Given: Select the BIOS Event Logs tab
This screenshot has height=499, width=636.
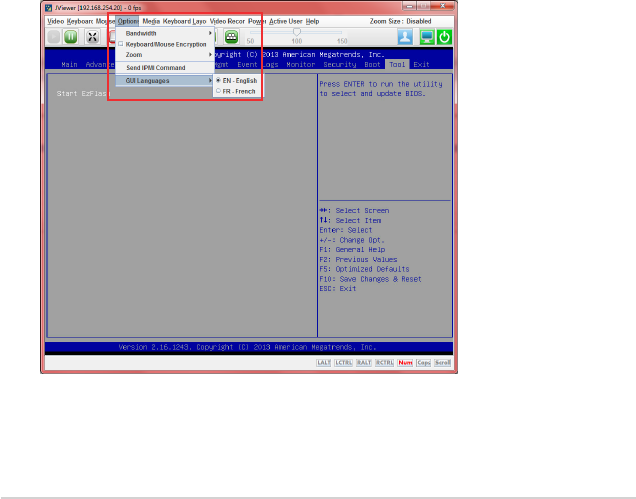Looking at the screenshot, I should click(x=258, y=65).
